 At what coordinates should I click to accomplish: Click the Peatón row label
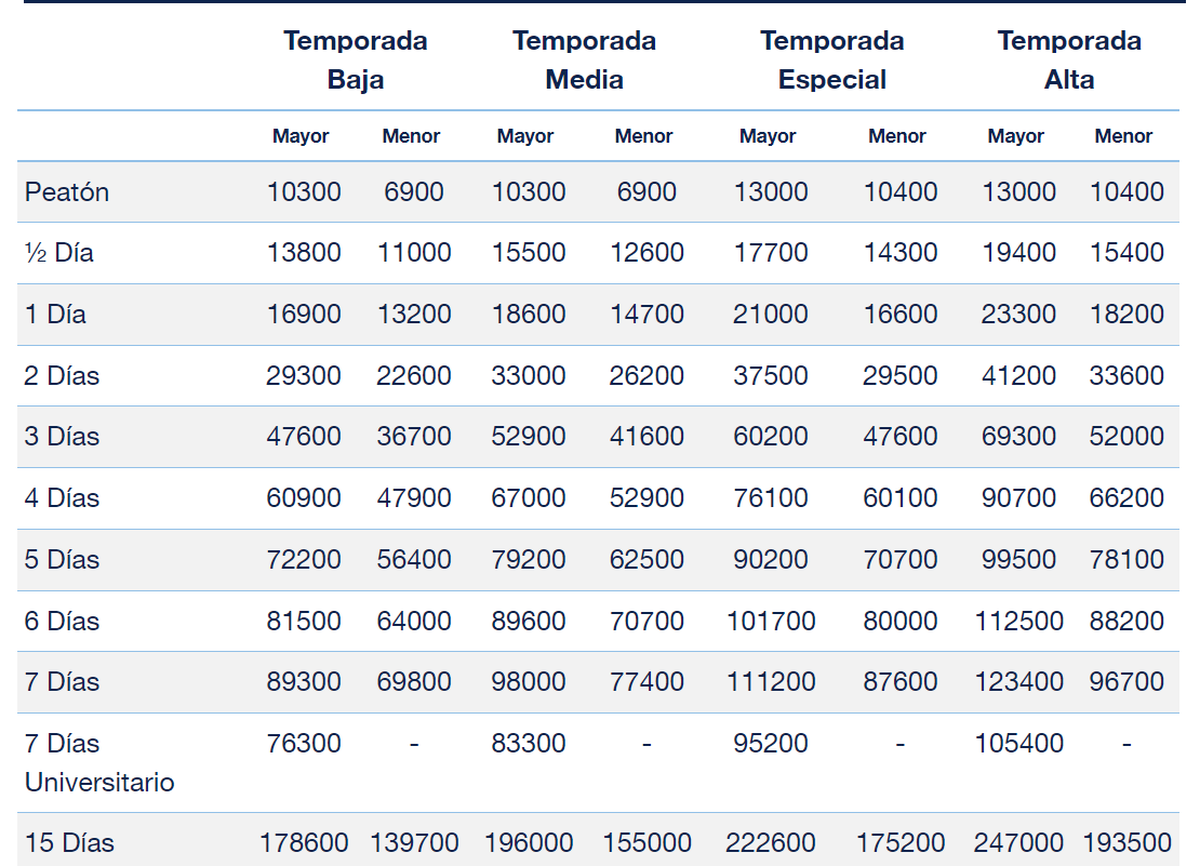[x=67, y=192]
